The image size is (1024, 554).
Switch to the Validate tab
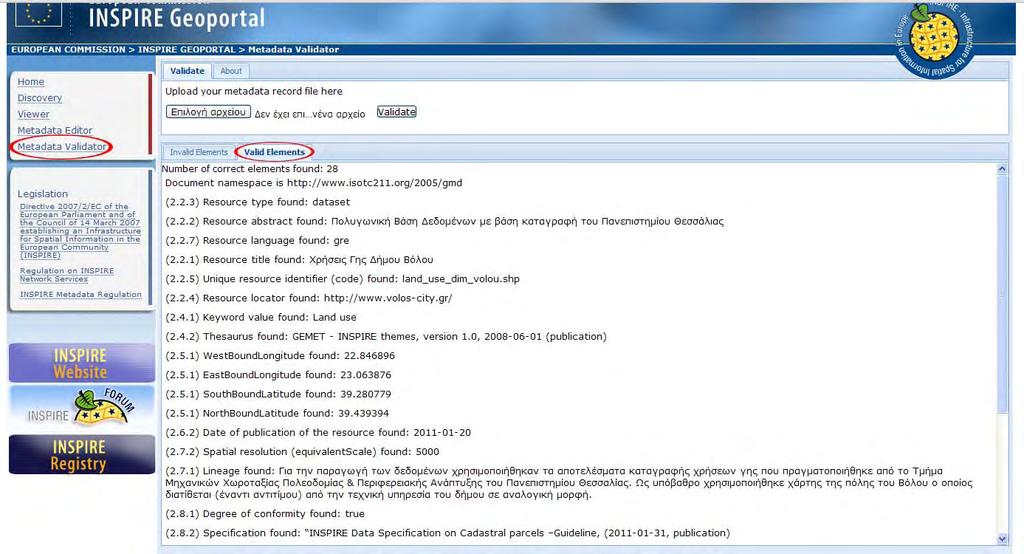[x=187, y=71]
